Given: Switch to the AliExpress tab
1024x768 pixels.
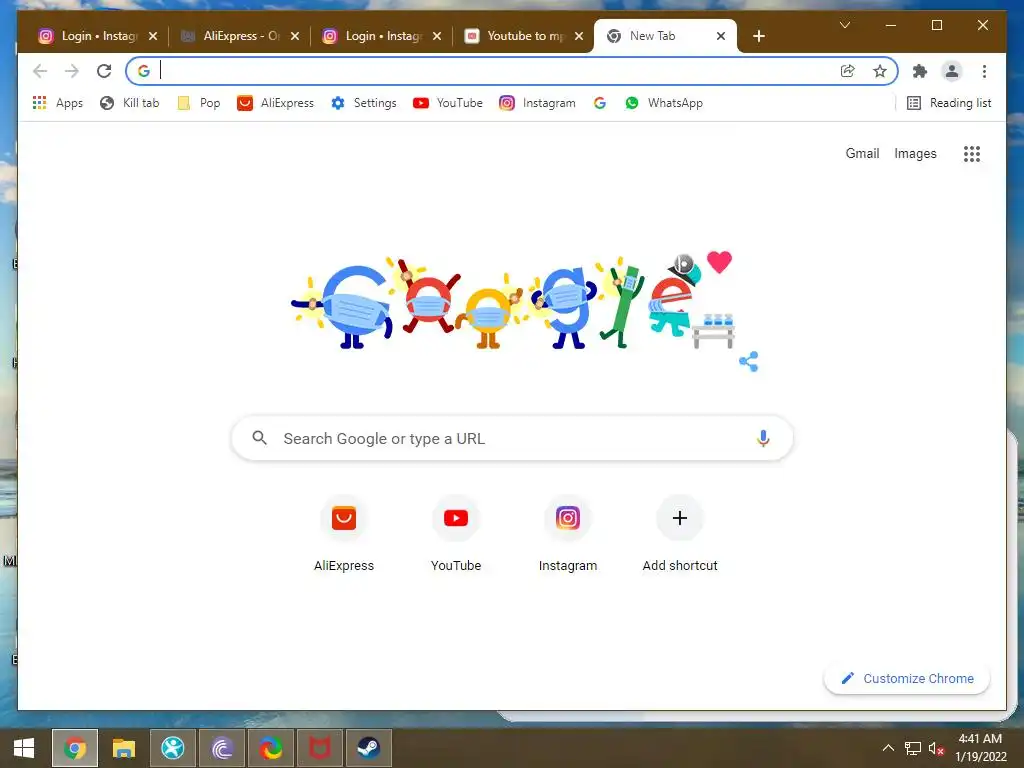Looking at the screenshot, I should (x=239, y=36).
